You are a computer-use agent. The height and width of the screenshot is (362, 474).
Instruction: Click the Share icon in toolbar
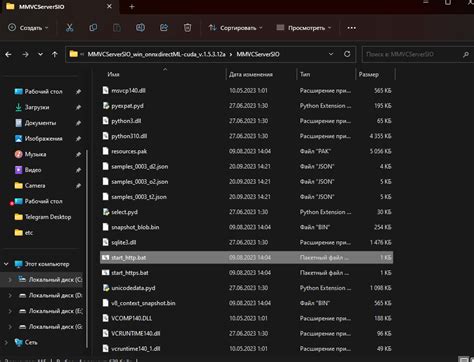(x=164, y=28)
